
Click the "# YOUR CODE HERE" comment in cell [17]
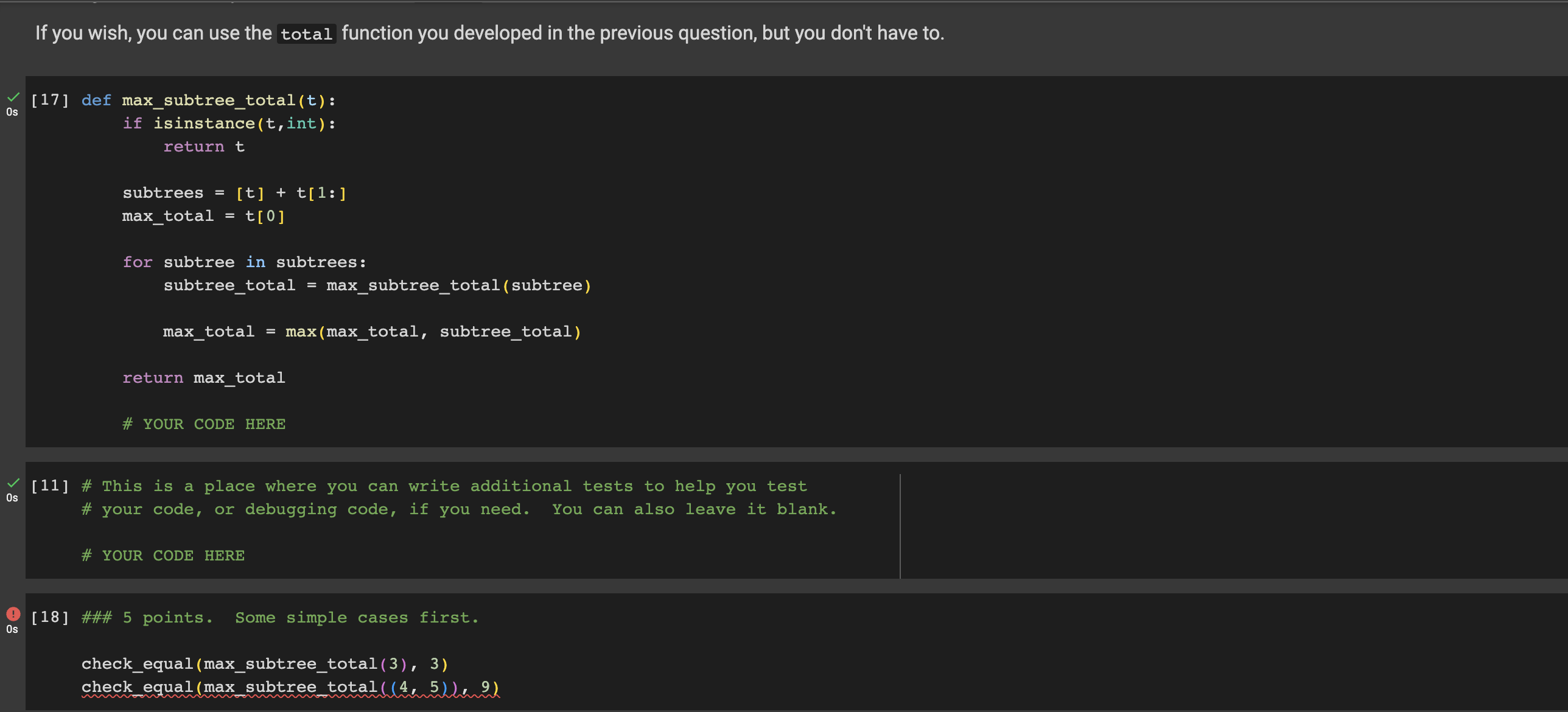pyautogui.click(x=204, y=424)
